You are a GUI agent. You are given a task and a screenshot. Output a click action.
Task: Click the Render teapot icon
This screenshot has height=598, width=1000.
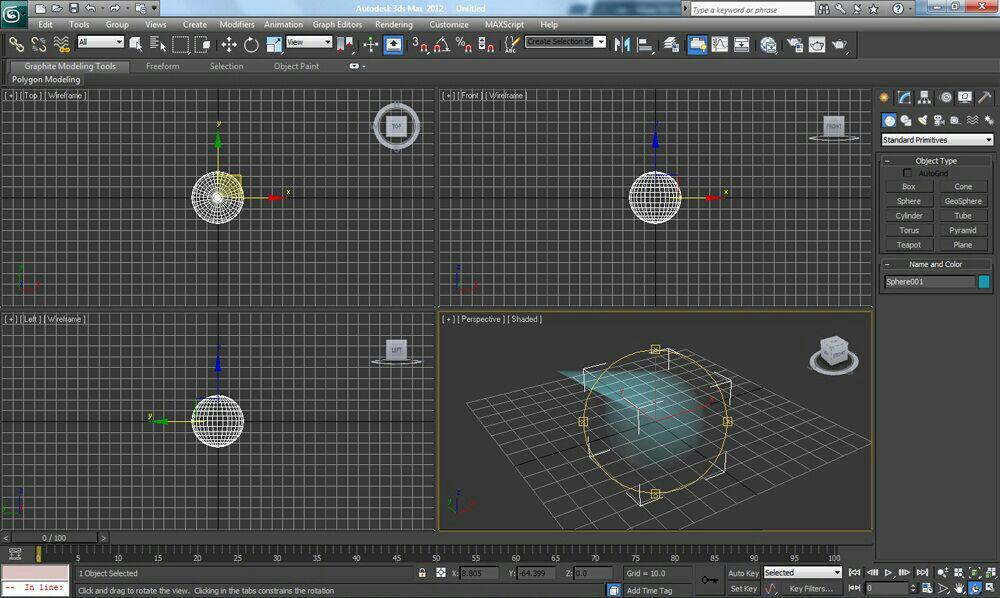(840, 44)
